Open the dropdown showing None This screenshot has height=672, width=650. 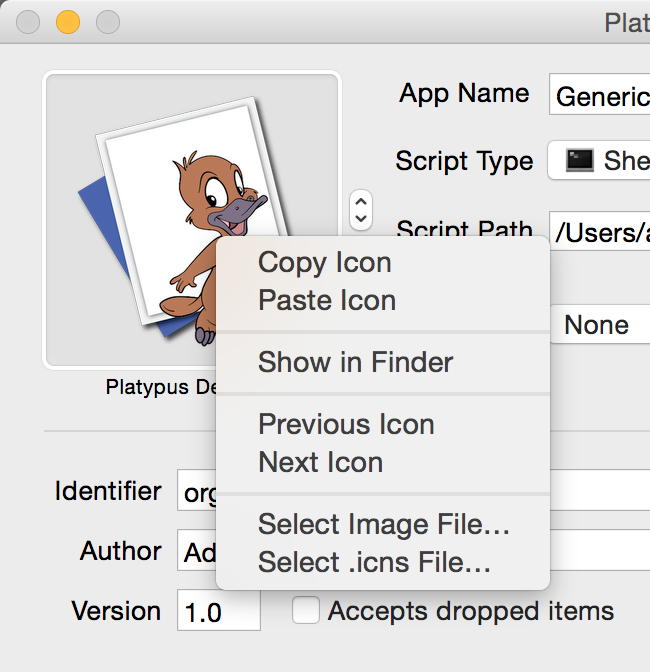(600, 324)
